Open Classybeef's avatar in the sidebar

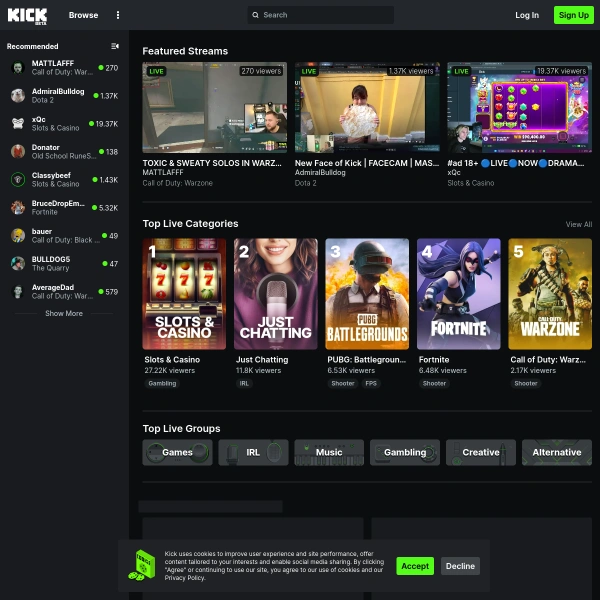[x=18, y=179]
